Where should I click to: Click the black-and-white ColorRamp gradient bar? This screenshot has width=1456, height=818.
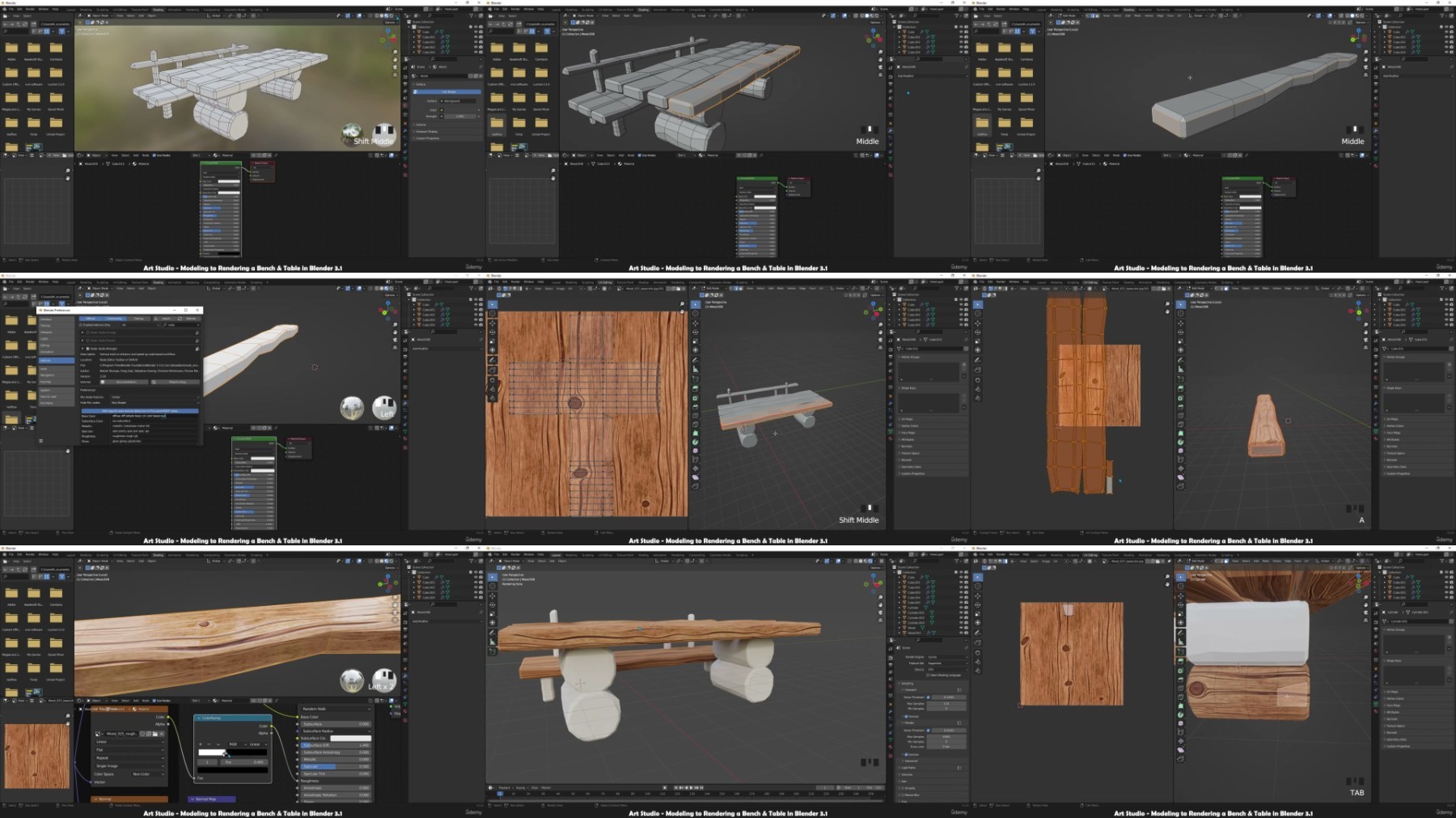point(233,752)
